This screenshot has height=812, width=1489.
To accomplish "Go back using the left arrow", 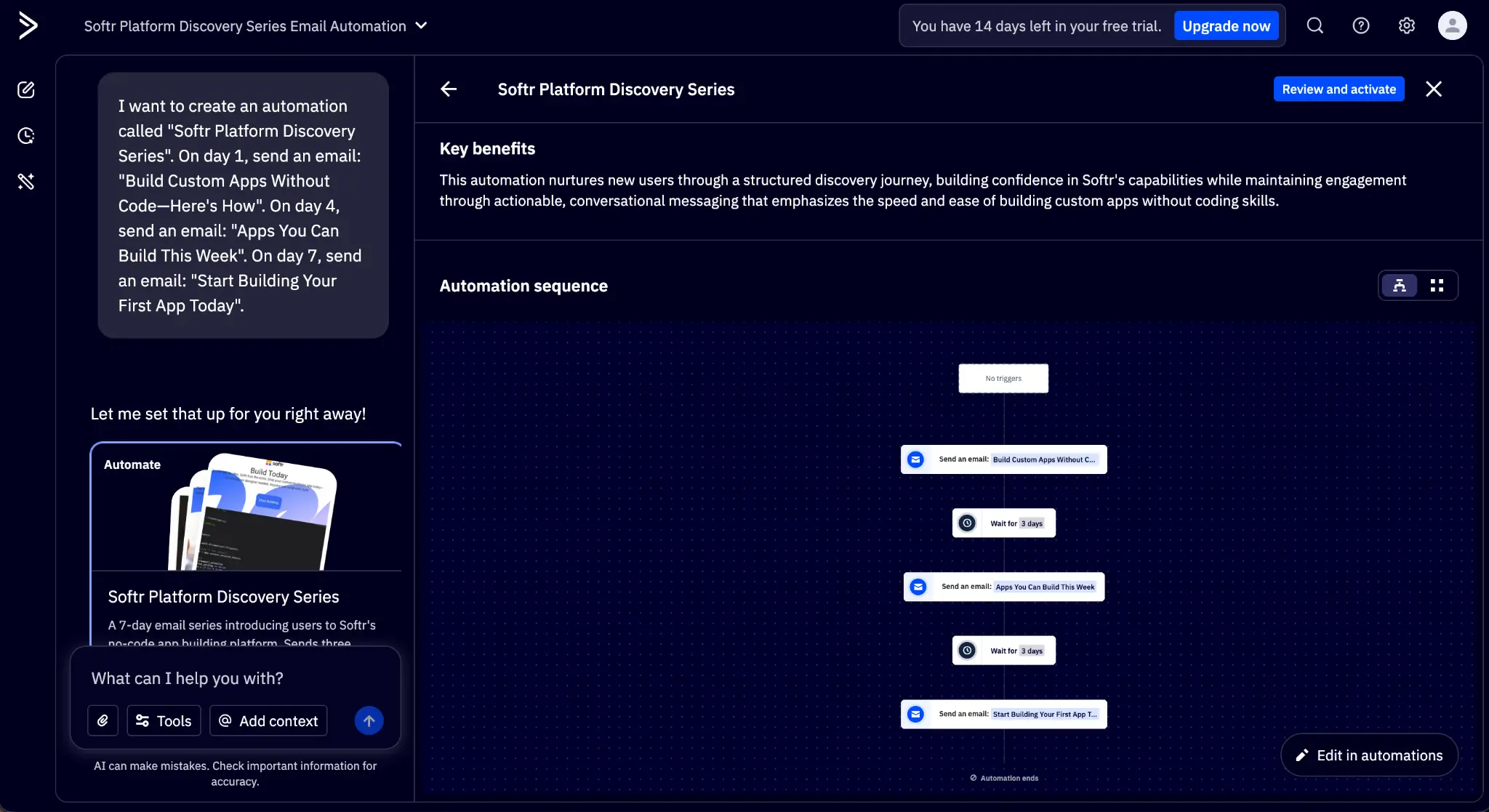I will tap(449, 89).
